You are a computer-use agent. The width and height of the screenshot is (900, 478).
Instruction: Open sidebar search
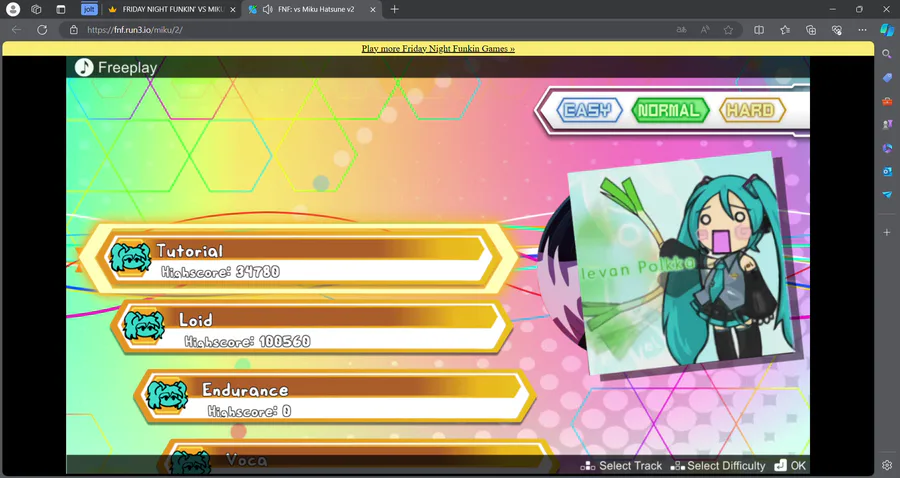[x=887, y=54]
